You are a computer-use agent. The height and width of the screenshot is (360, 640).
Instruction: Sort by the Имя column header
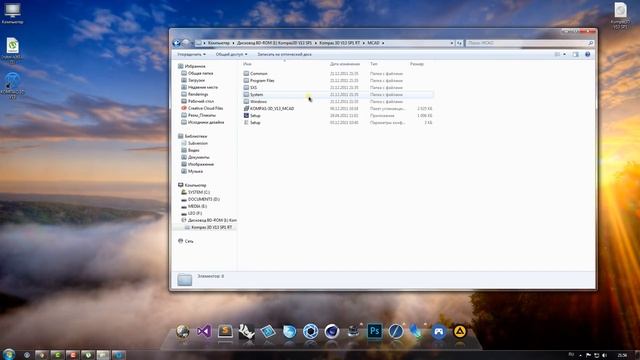tap(247, 64)
